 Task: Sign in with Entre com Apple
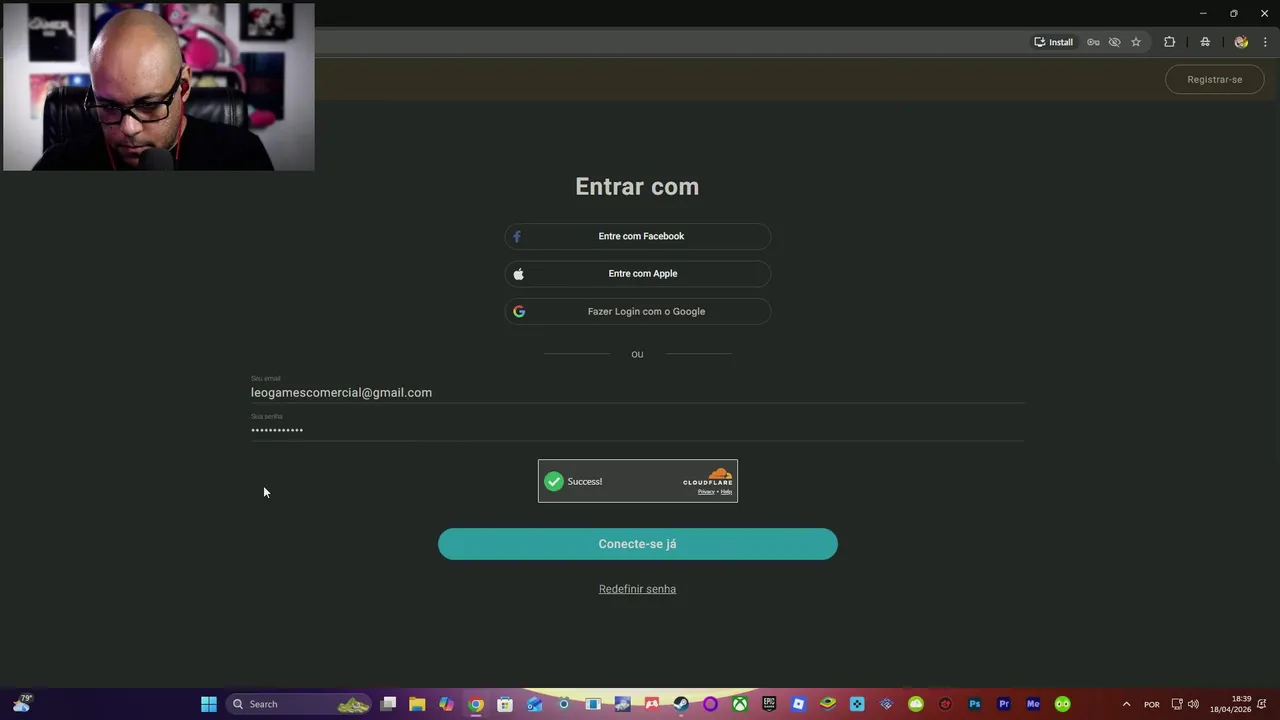click(637, 273)
